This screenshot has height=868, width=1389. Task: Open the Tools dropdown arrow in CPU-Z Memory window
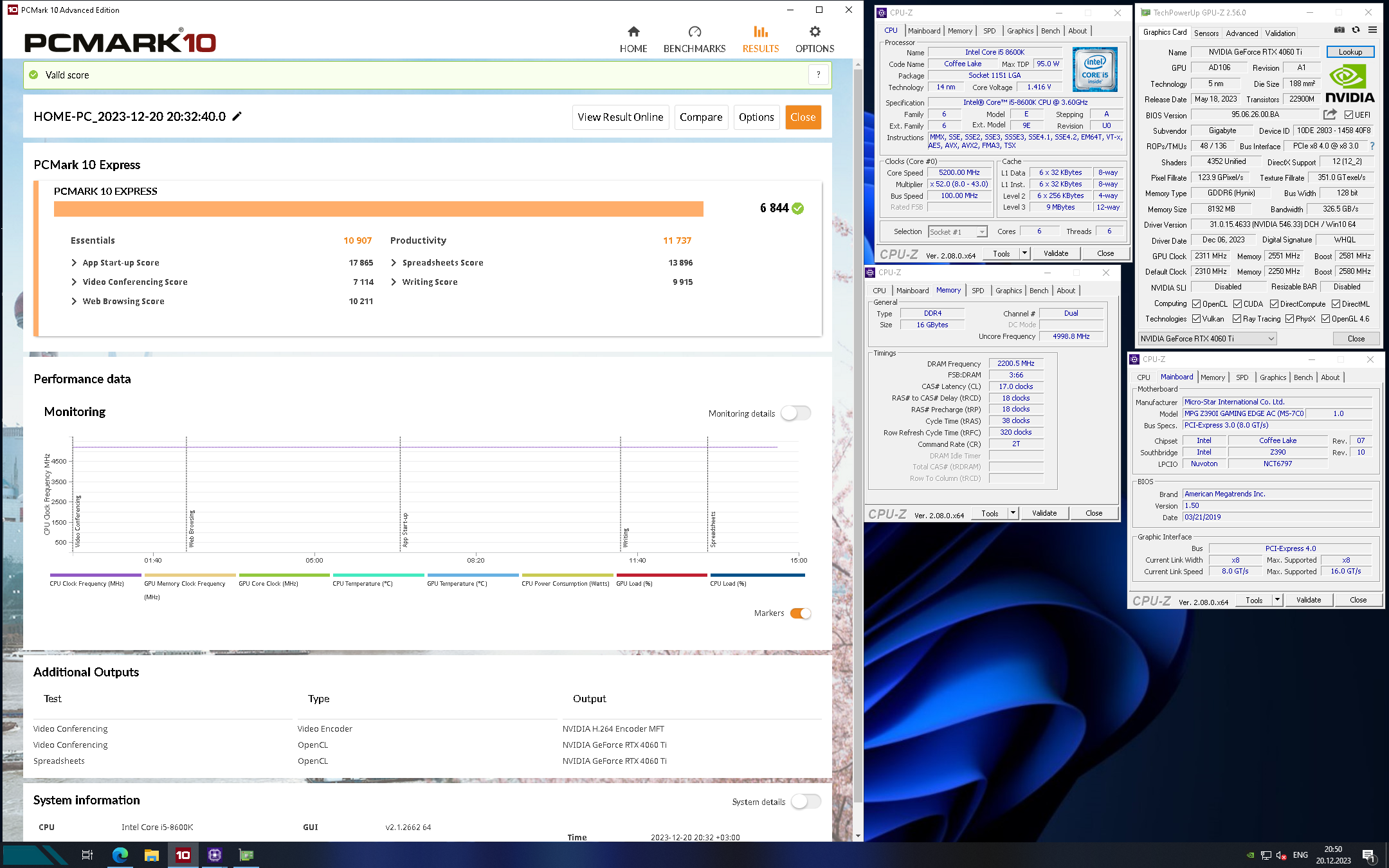click(x=1013, y=513)
